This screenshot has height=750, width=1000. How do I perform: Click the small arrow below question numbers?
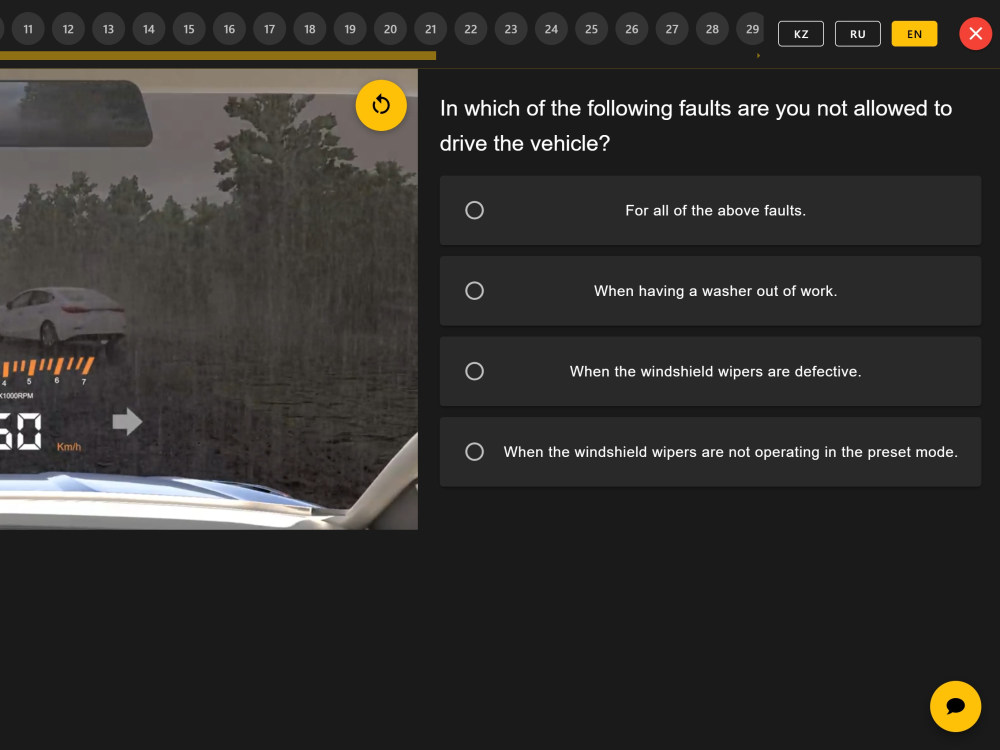(x=758, y=55)
